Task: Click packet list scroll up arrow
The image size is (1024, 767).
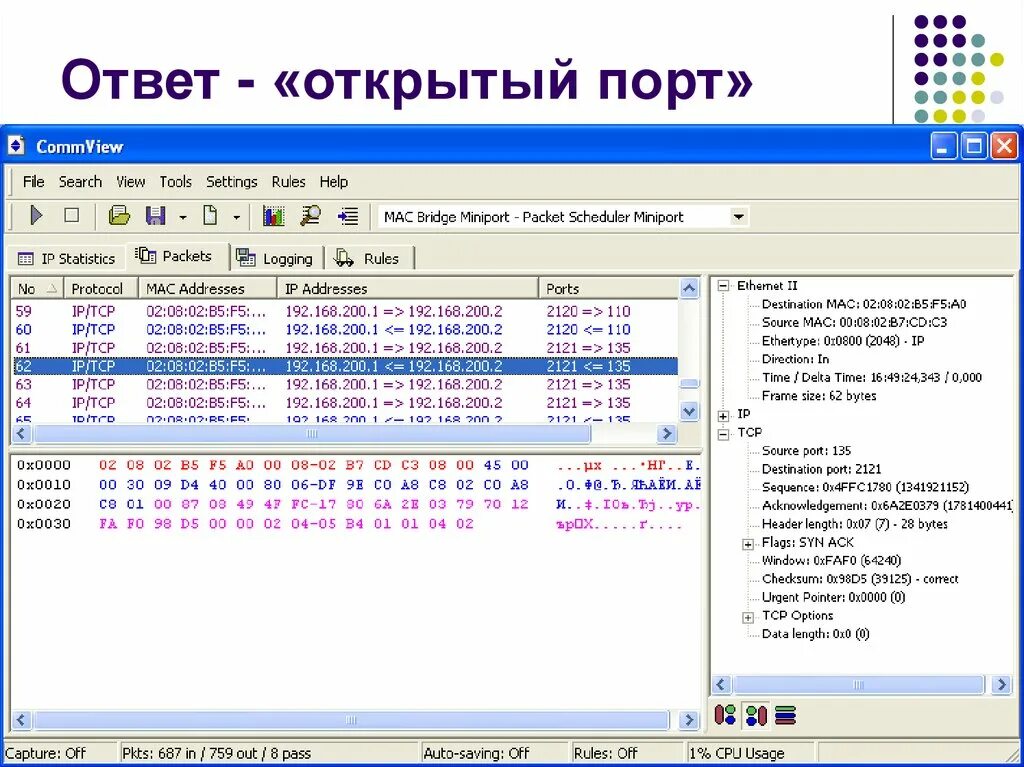Action: (x=690, y=288)
